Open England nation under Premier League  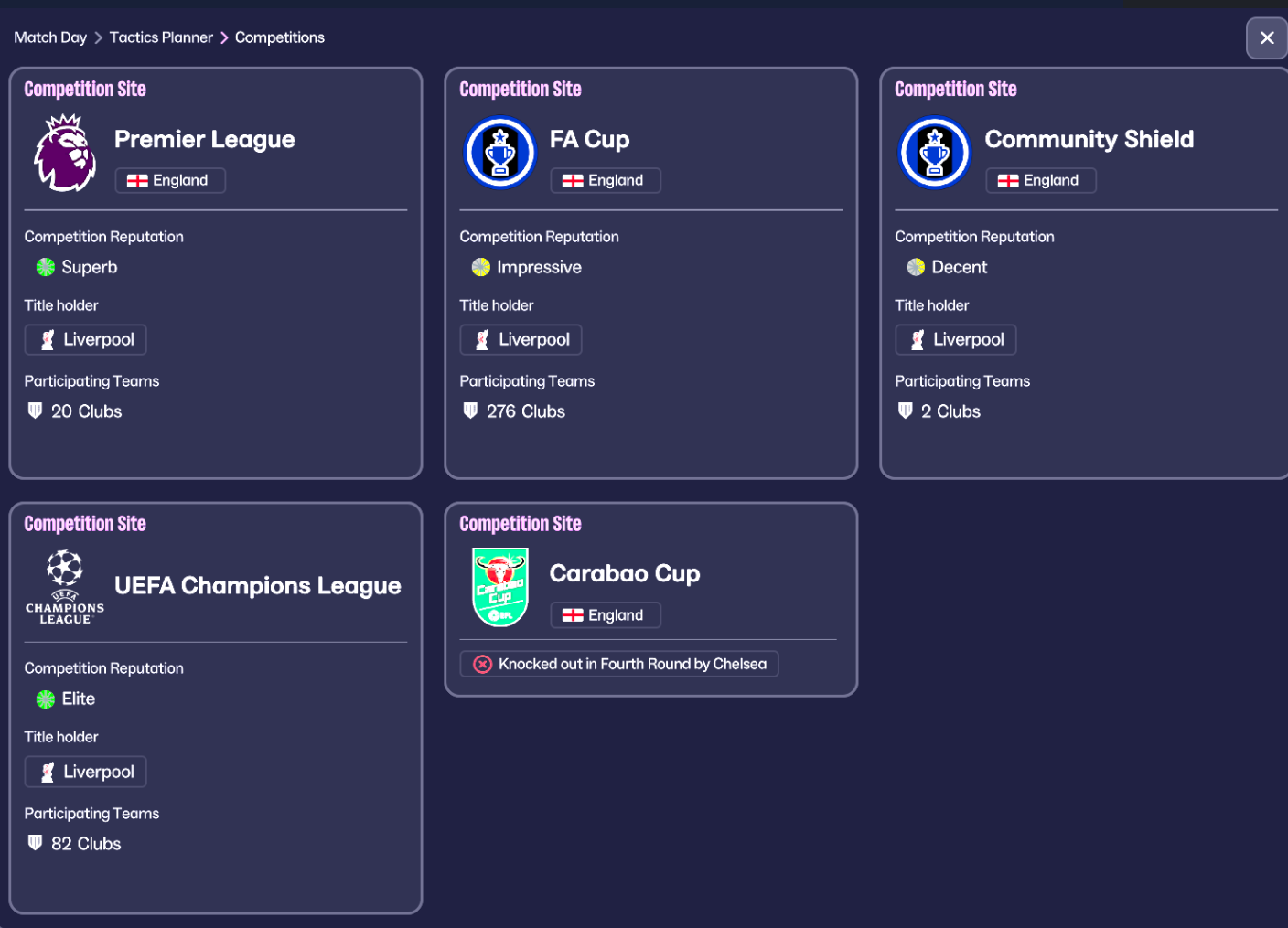170,181
